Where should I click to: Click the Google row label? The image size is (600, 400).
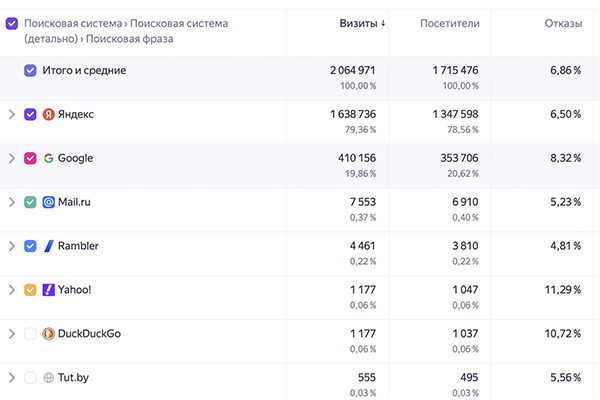(75, 158)
